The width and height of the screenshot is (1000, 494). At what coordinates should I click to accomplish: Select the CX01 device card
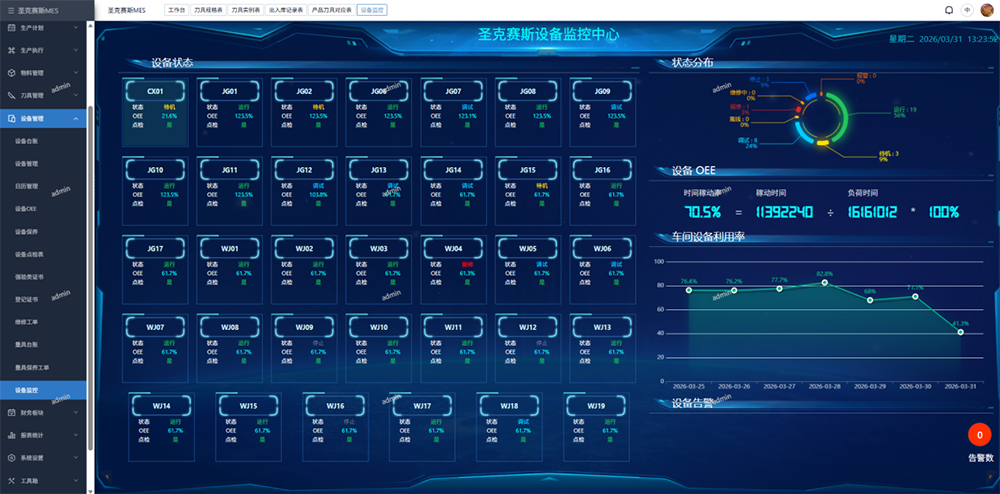pyautogui.click(x=155, y=111)
